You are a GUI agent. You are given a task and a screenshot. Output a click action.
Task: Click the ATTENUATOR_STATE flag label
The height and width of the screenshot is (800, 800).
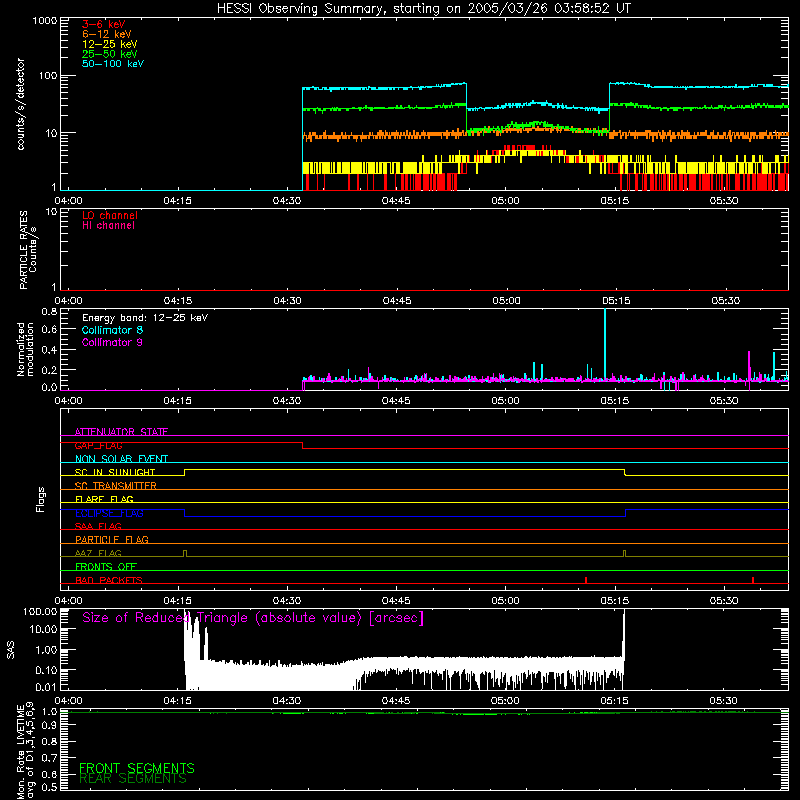click(x=121, y=432)
